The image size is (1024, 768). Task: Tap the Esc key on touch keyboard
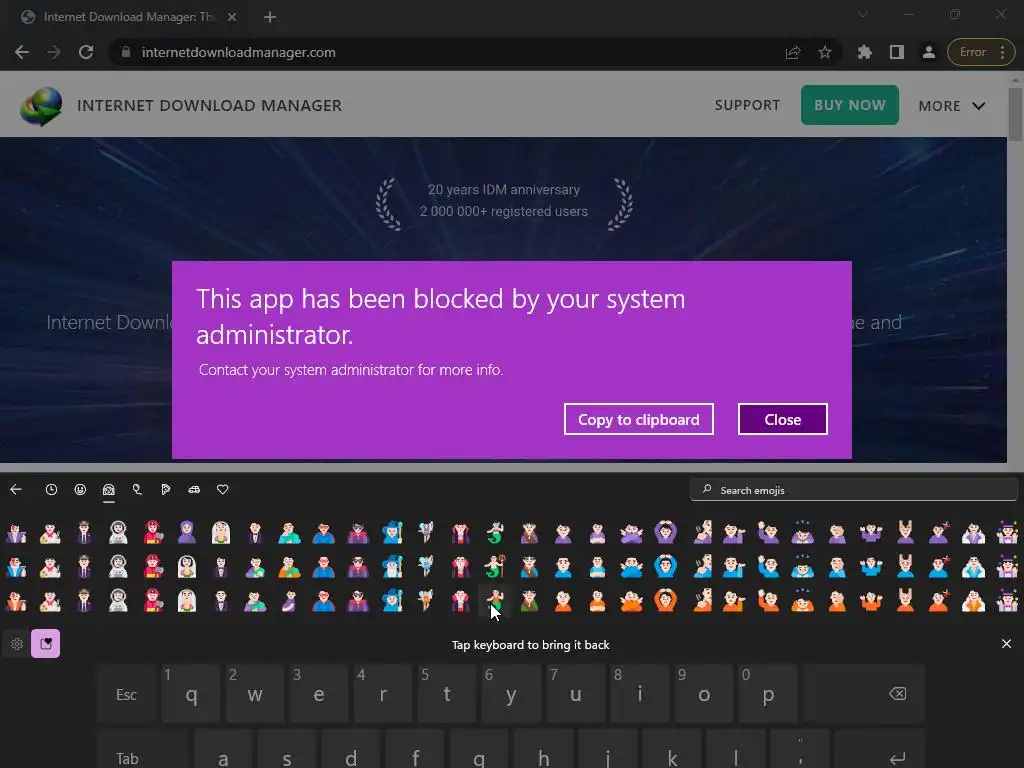pos(126,694)
